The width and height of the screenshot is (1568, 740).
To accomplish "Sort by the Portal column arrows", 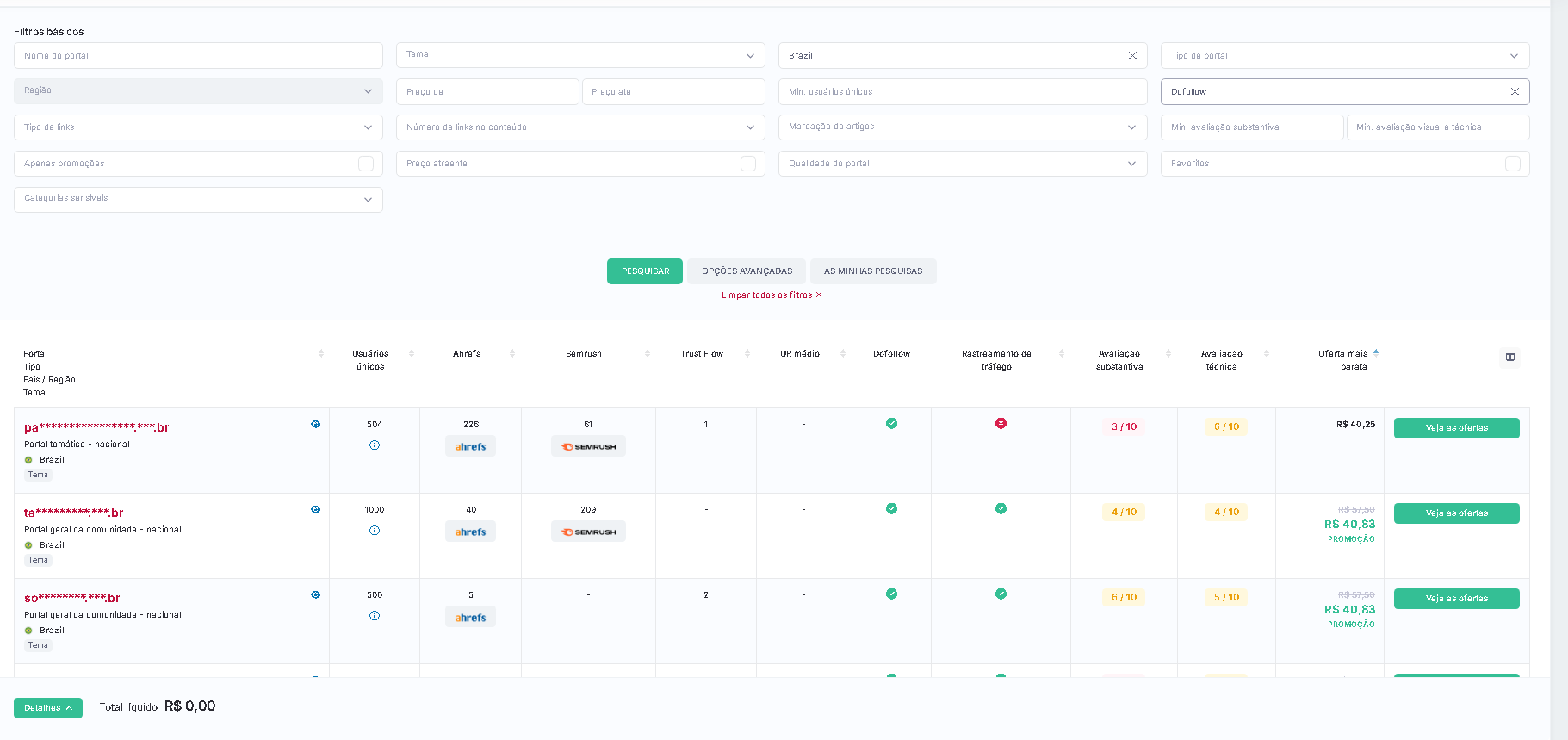I will tap(321, 353).
